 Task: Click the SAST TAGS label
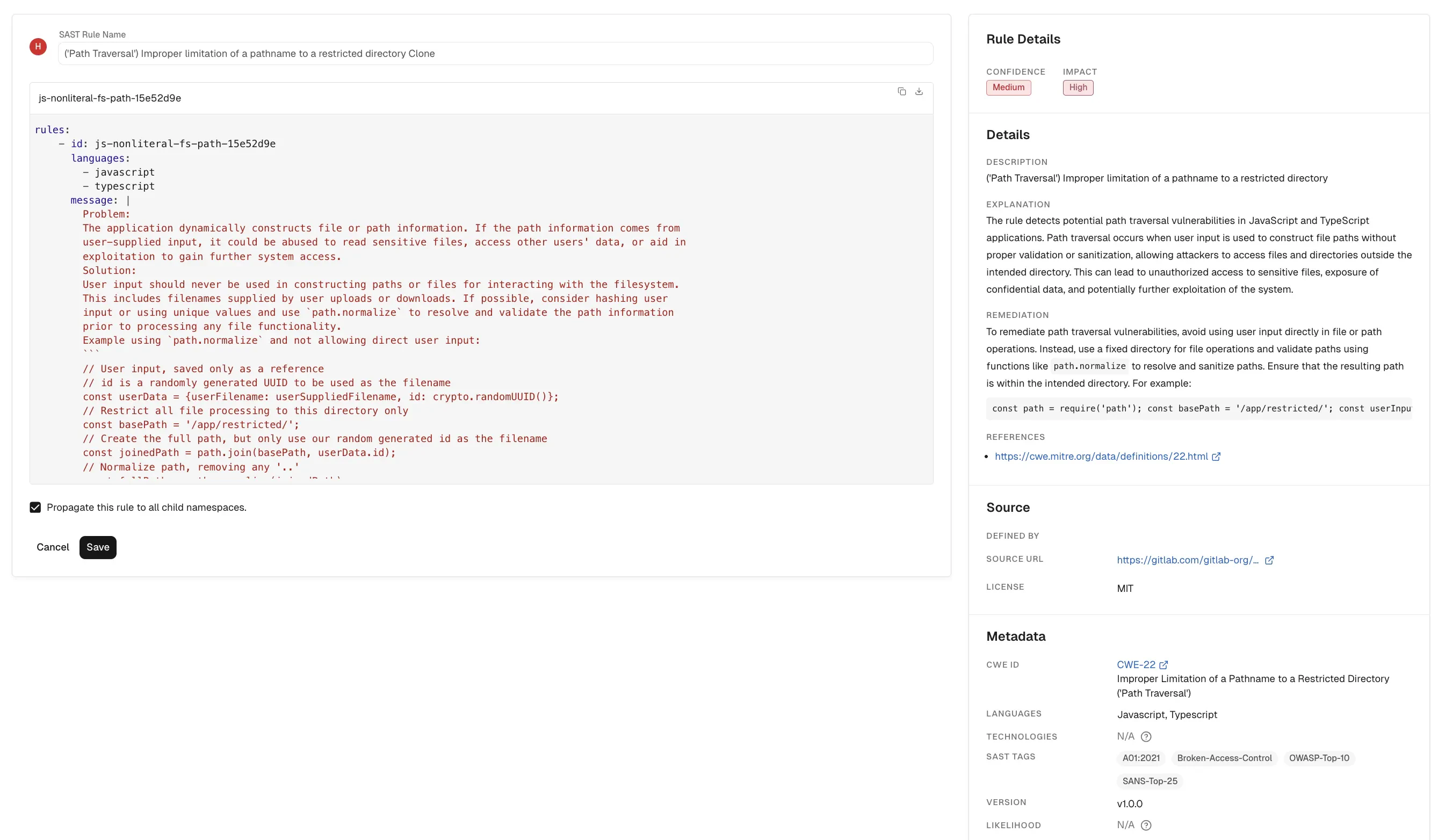click(x=1011, y=757)
